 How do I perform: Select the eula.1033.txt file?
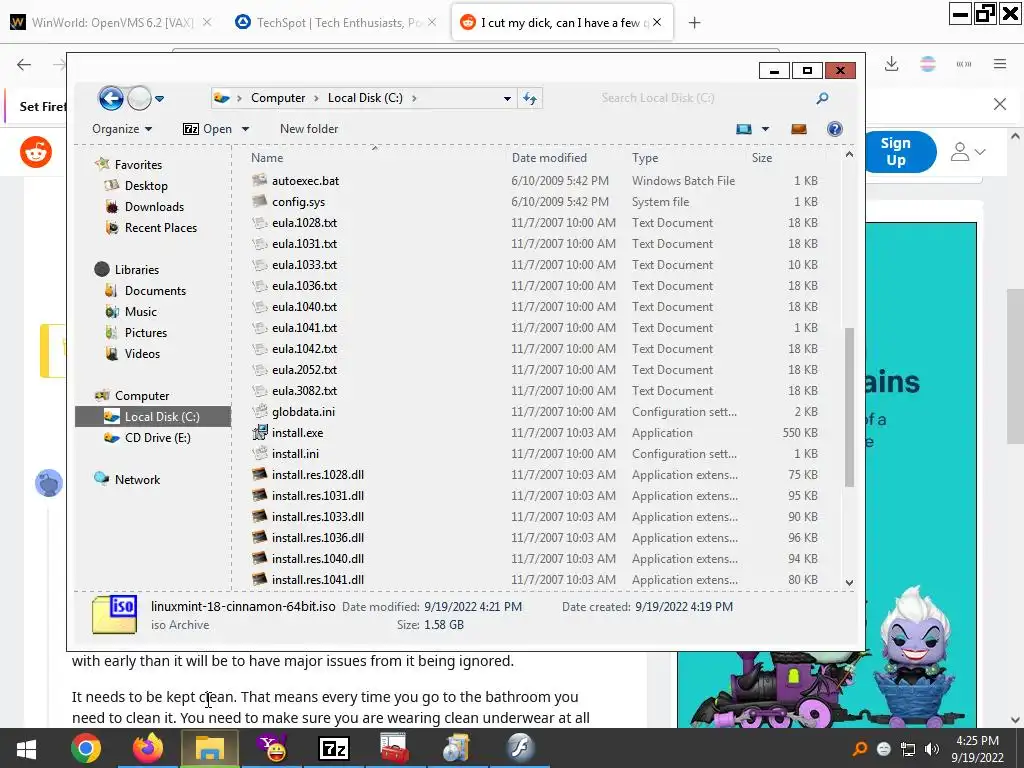(304, 264)
